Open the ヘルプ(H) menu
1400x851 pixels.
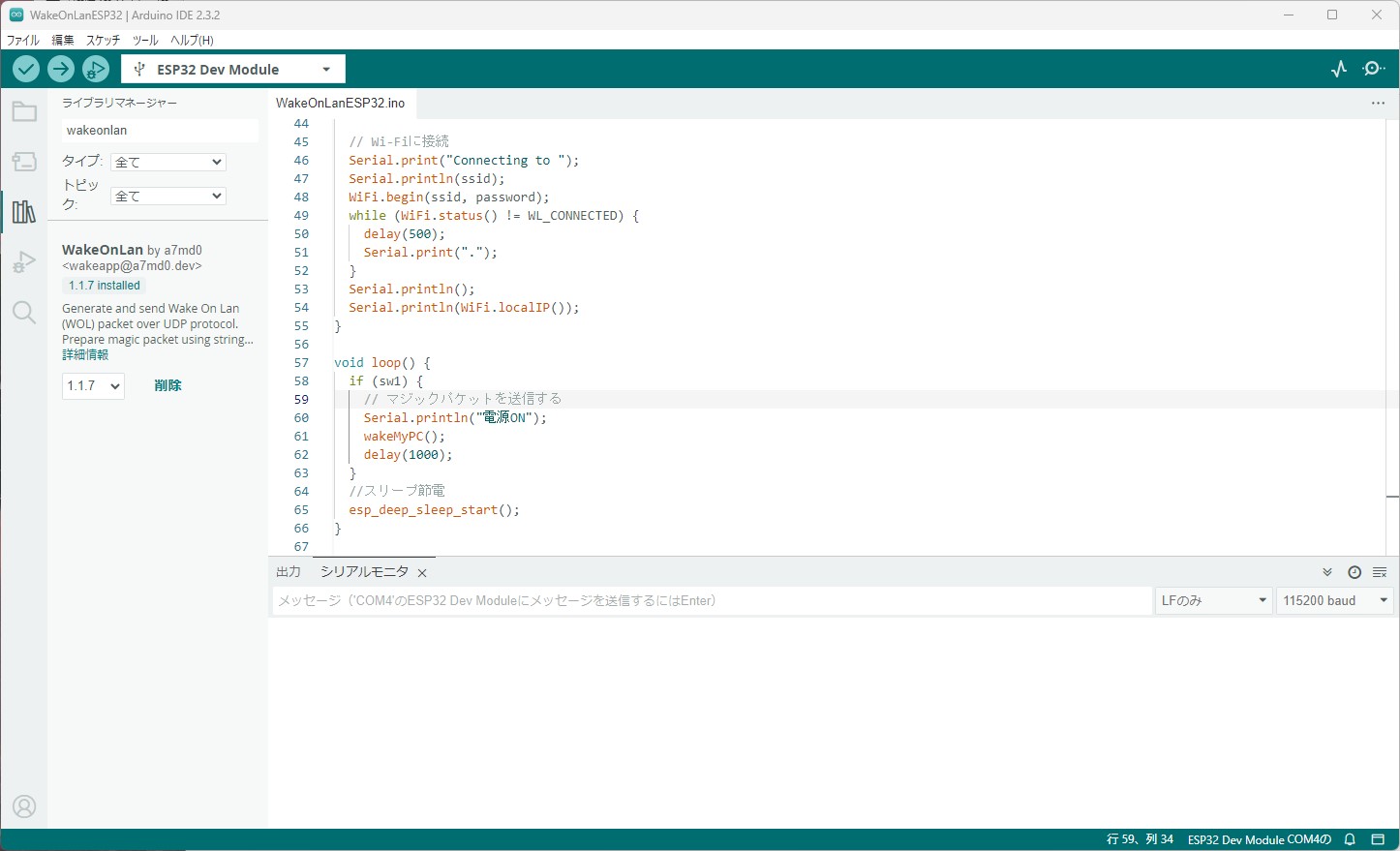coord(192,40)
